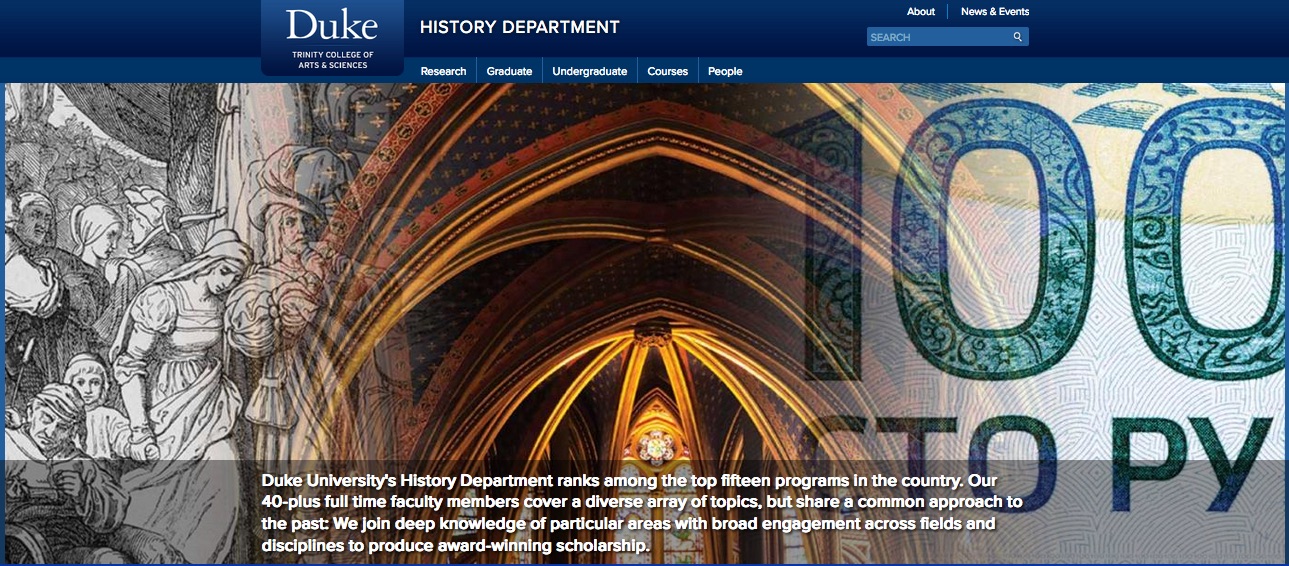Image resolution: width=1289 pixels, height=566 pixels.
Task: Click the department description paragraph overlay
Action: pyautogui.click(x=640, y=512)
